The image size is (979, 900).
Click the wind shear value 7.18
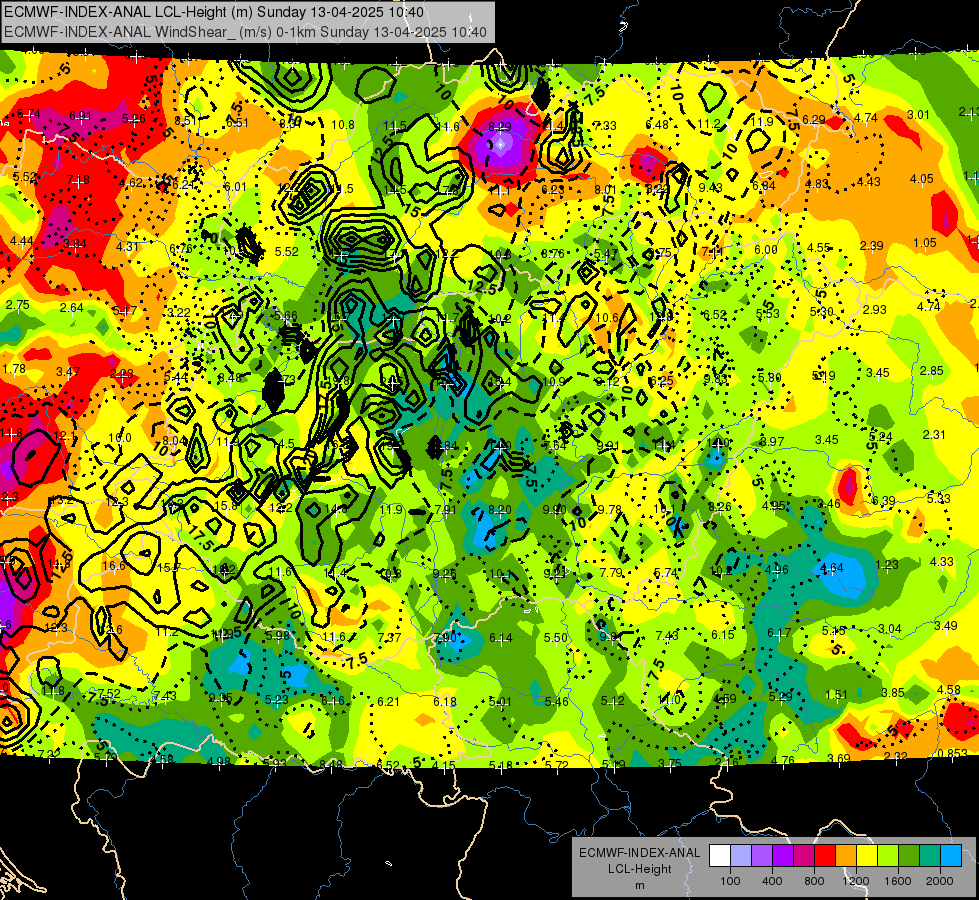tap(78, 181)
